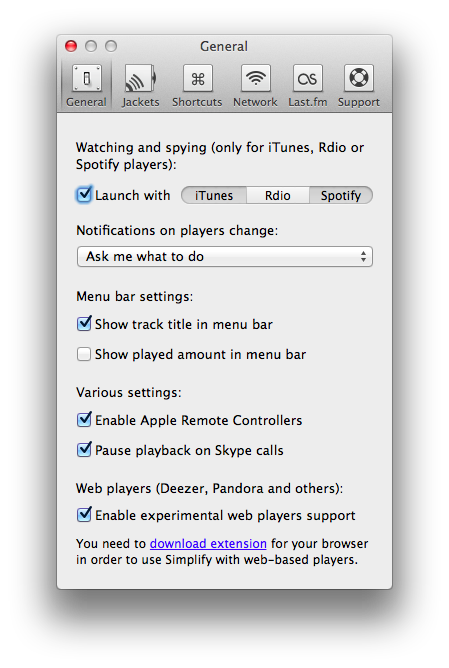
Task: Toggle experimental web players support checkbox
Action: (x=84, y=515)
